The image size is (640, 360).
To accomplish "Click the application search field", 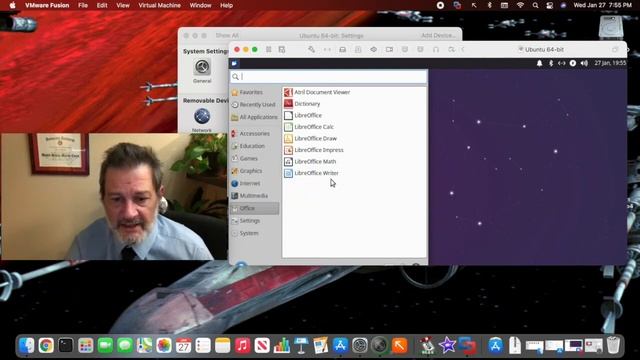I will click(329, 77).
